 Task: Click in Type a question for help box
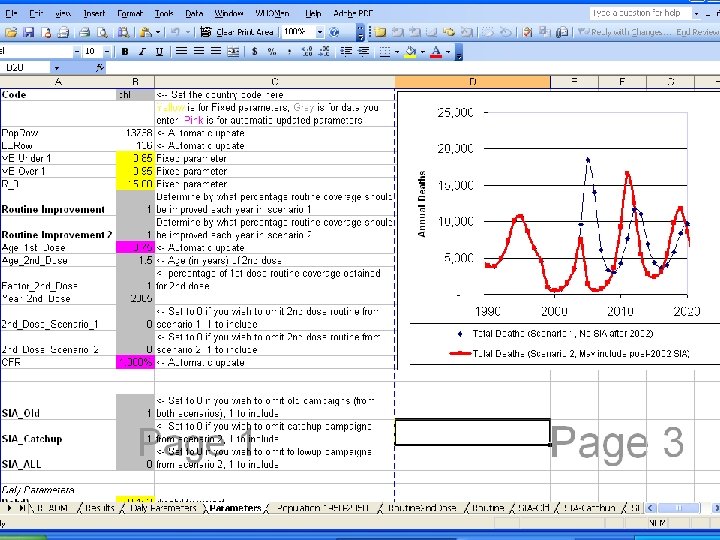pyautogui.click(x=640, y=13)
